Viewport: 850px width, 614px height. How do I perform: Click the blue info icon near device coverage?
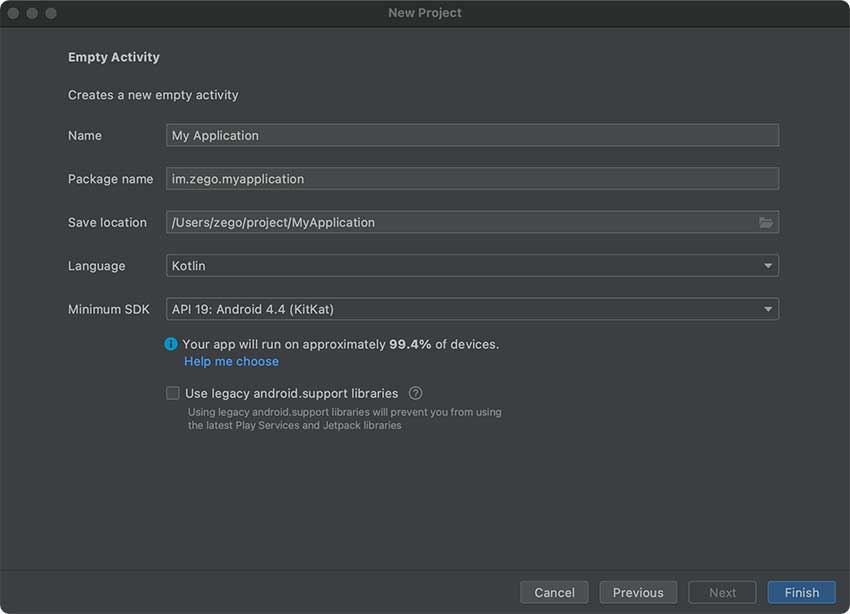172,344
